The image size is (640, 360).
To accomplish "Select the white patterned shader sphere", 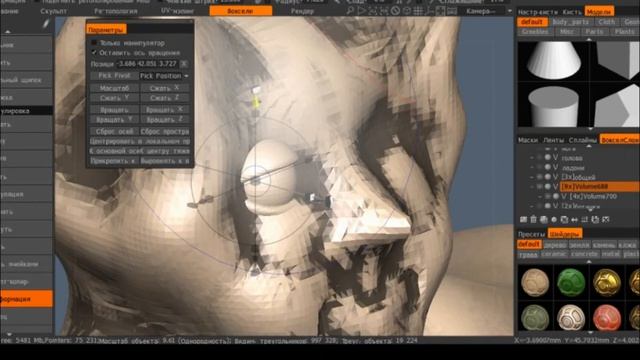I will [571, 317].
